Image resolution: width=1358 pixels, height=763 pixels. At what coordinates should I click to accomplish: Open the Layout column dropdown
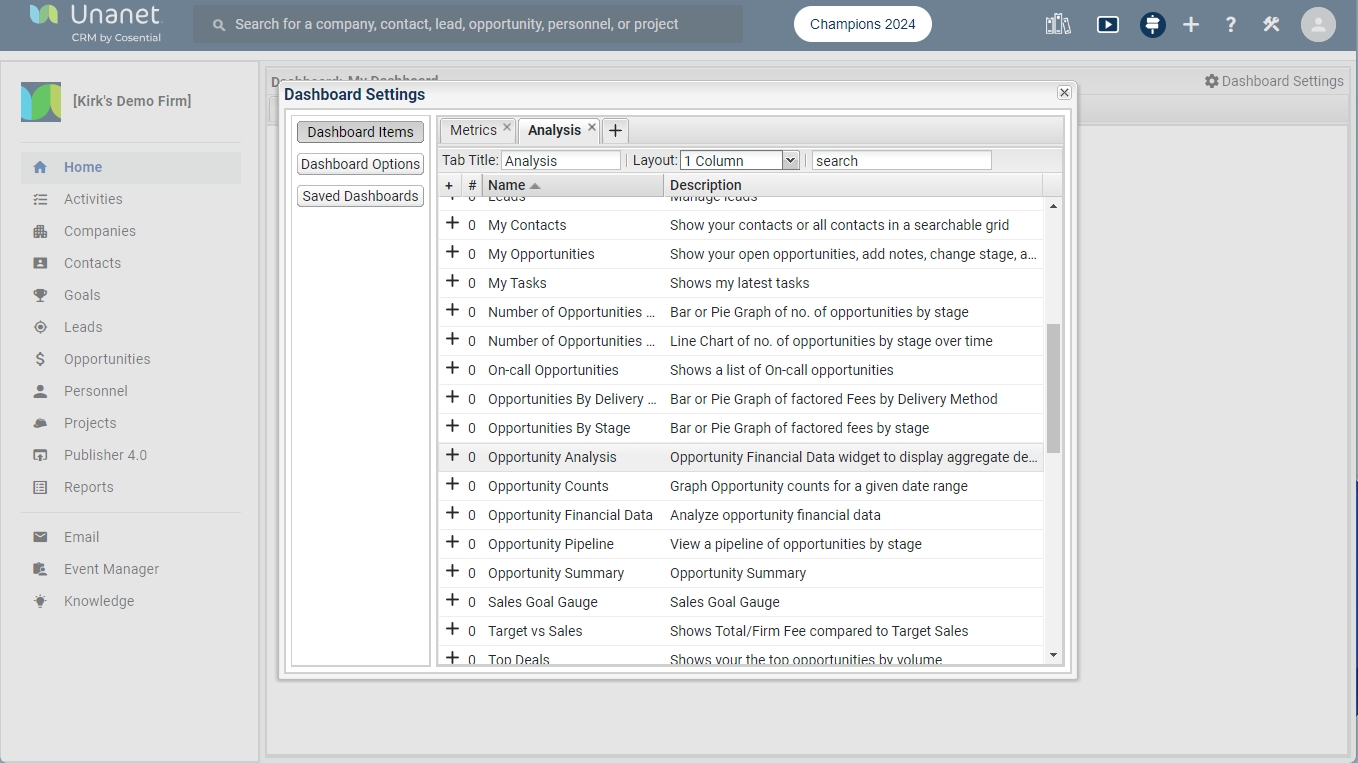coord(790,160)
